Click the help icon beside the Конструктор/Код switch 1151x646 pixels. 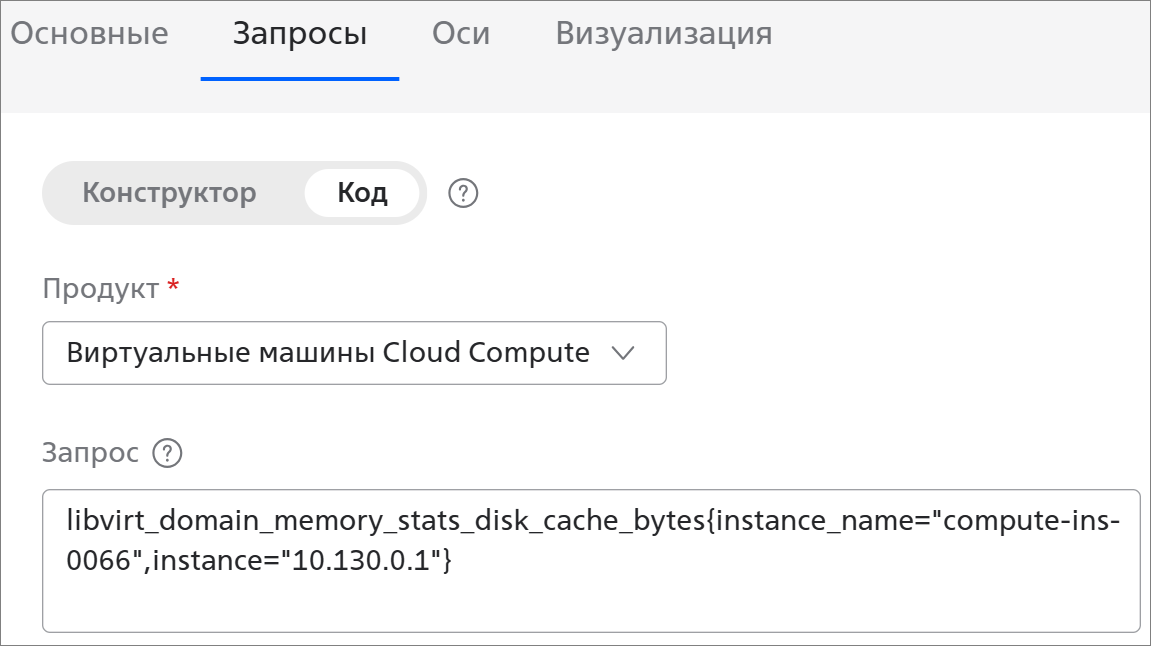tap(462, 193)
